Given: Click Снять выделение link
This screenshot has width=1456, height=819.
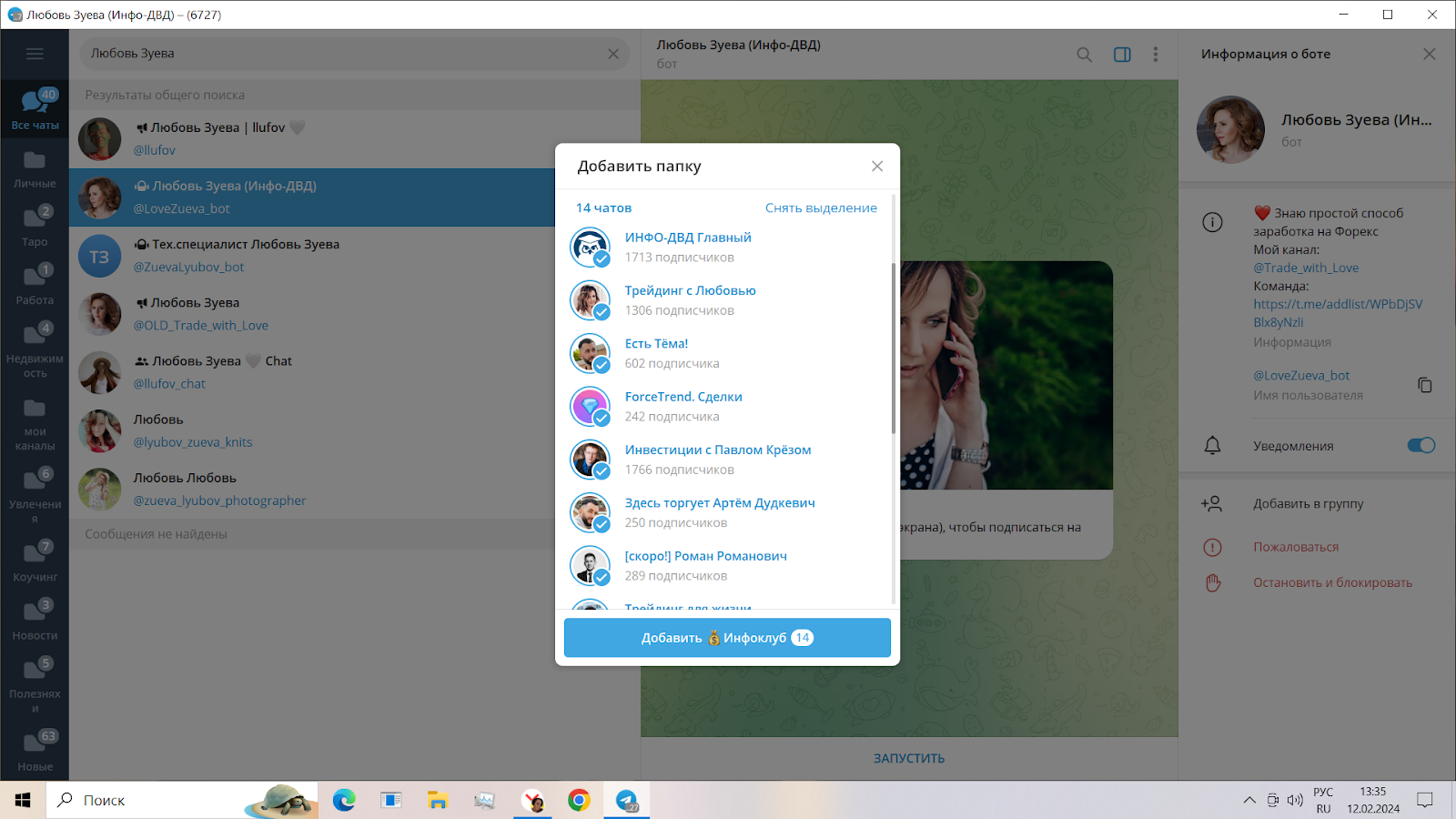Looking at the screenshot, I should click(821, 207).
